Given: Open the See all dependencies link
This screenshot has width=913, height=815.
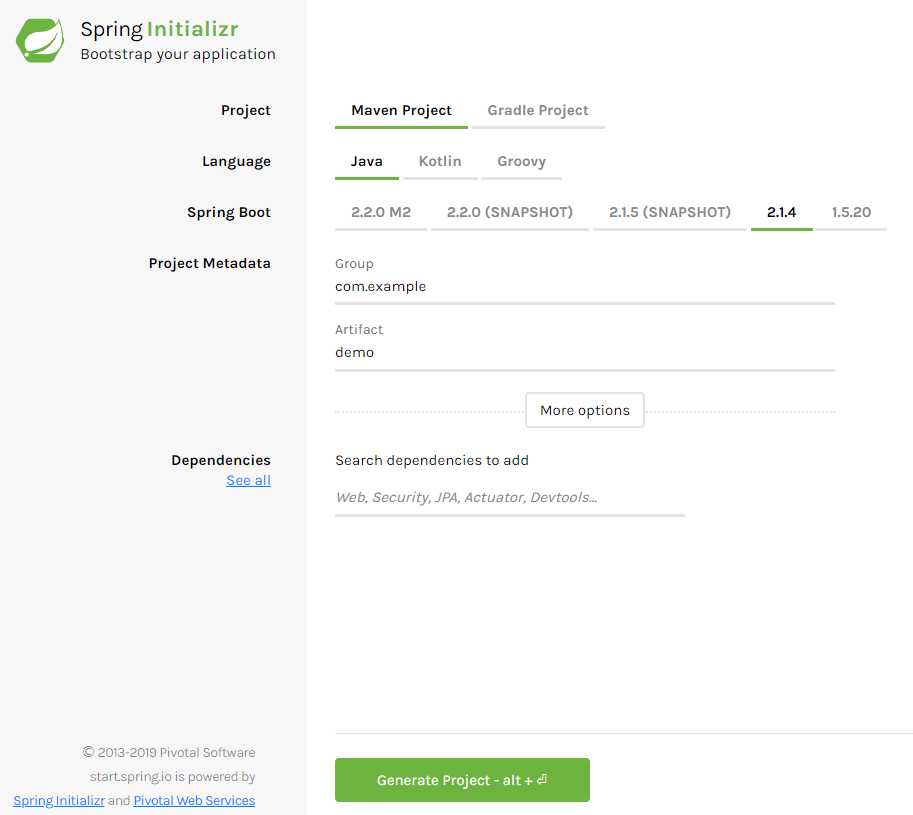Looking at the screenshot, I should (249, 481).
